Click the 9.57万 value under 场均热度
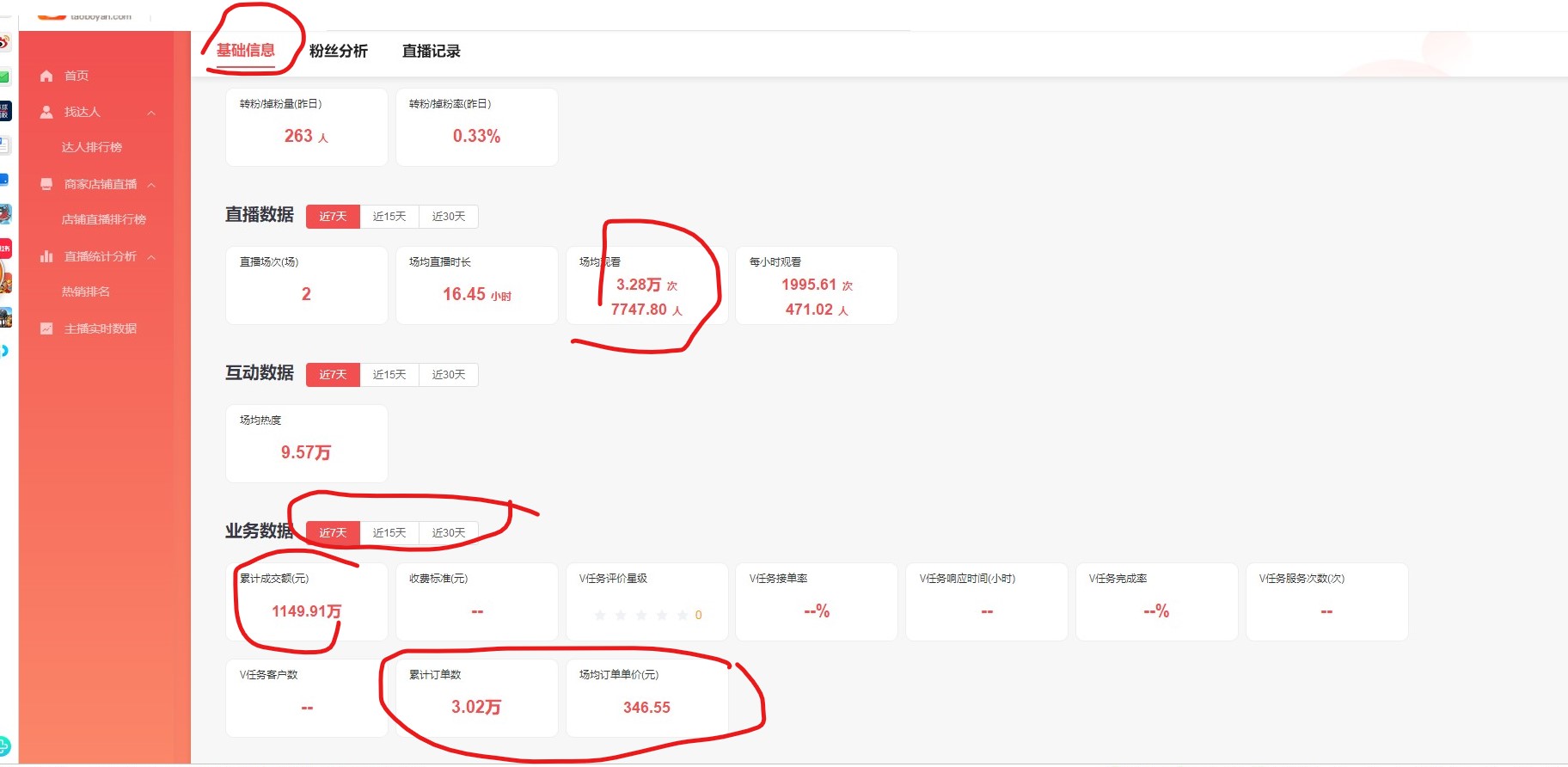Image resolution: width=1568 pixels, height=767 pixels. (x=306, y=452)
